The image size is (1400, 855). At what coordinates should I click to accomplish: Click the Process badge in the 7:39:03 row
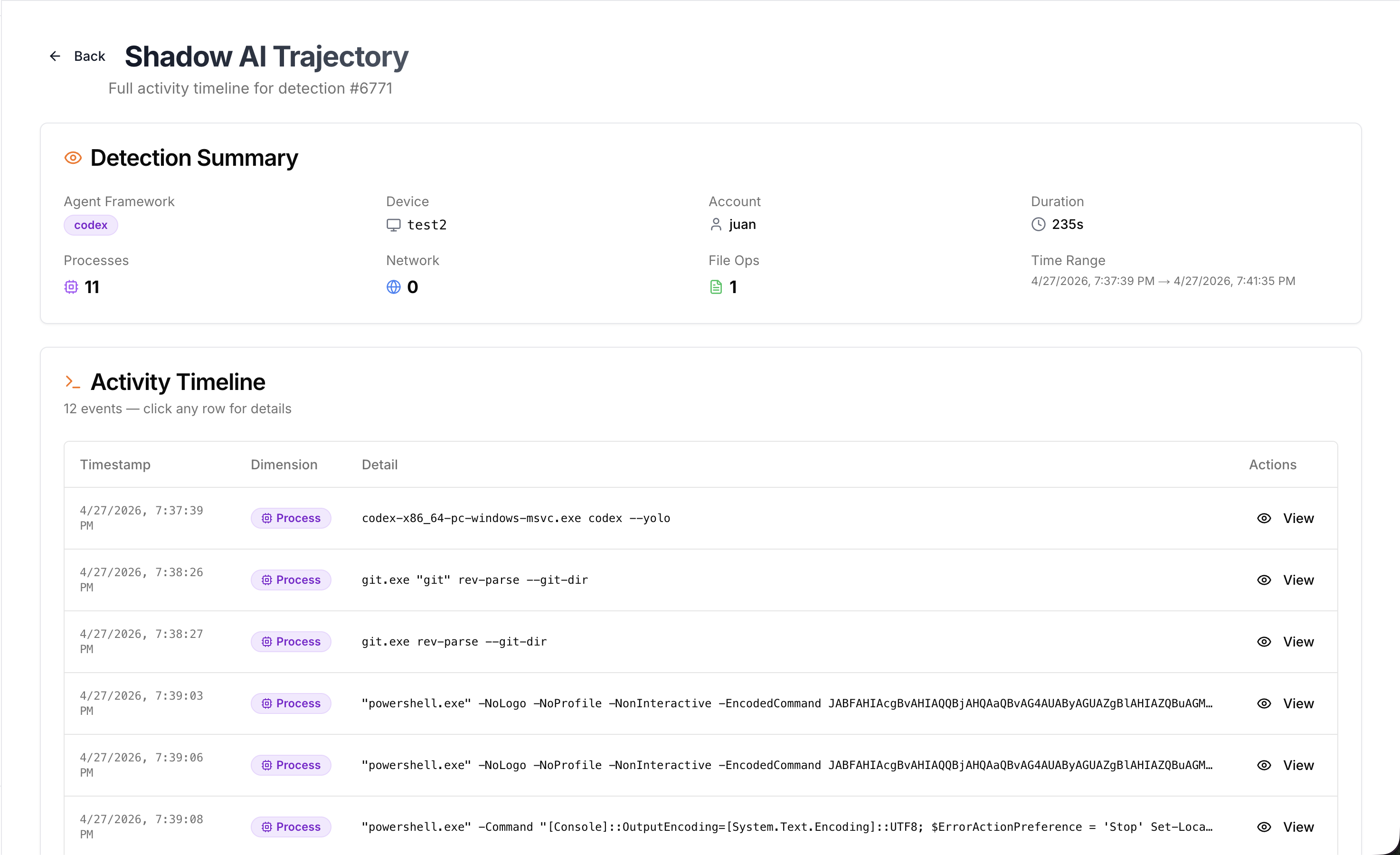(x=291, y=704)
